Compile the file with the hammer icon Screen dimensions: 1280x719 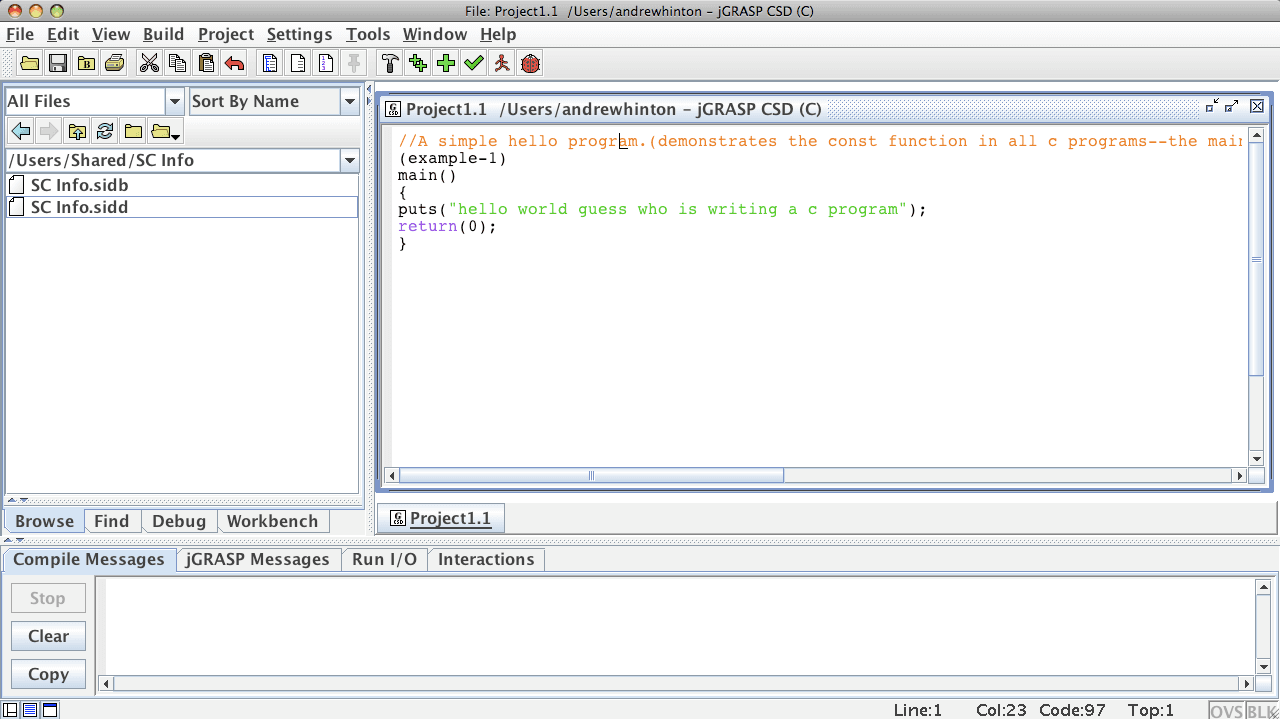pyautogui.click(x=389, y=62)
